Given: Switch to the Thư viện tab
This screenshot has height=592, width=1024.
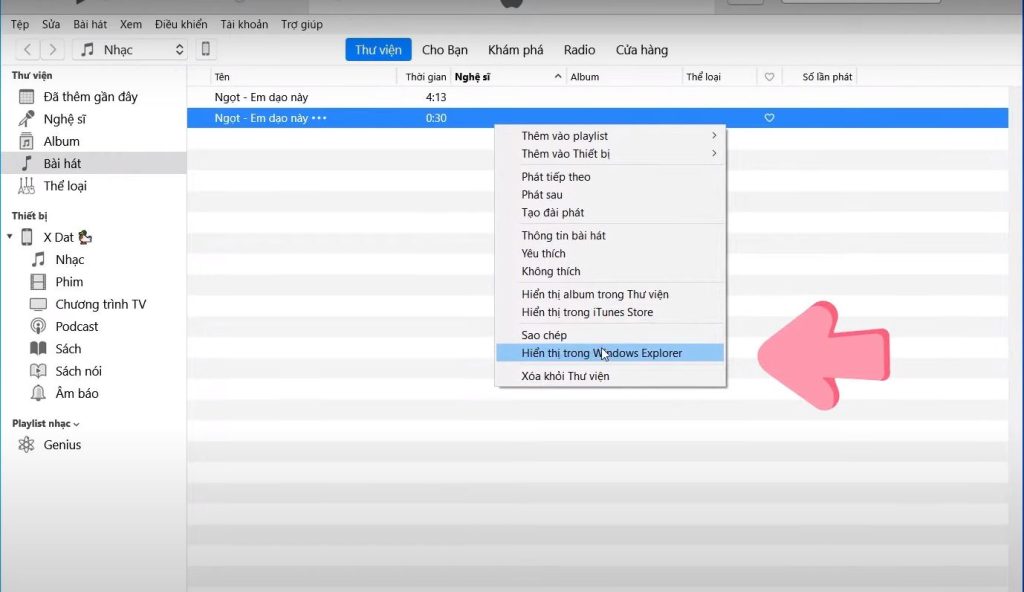Looking at the screenshot, I should click(x=378, y=50).
